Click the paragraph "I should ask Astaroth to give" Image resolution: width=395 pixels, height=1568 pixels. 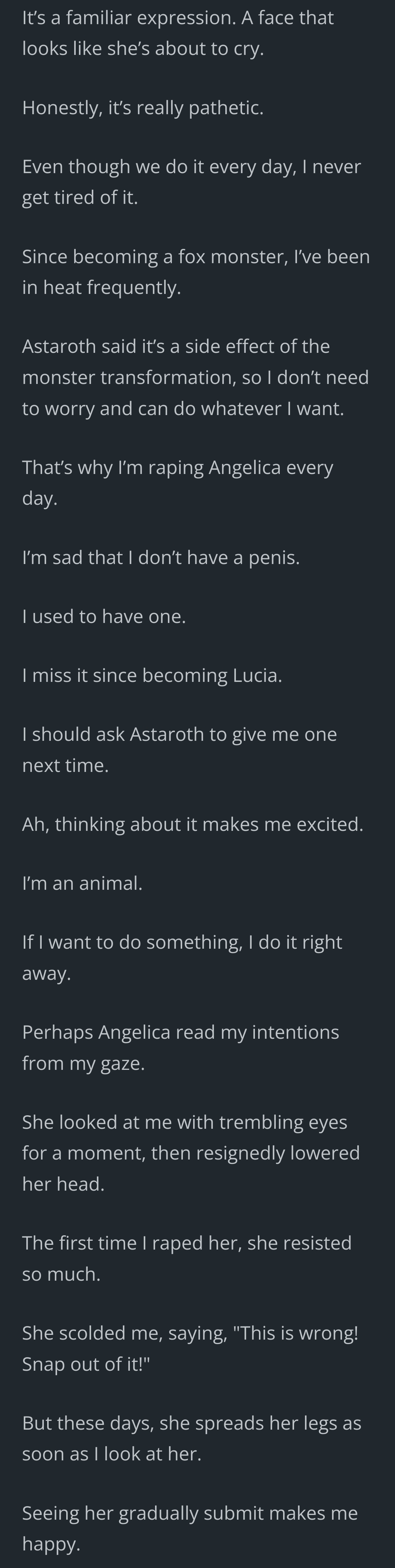click(x=179, y=749)
